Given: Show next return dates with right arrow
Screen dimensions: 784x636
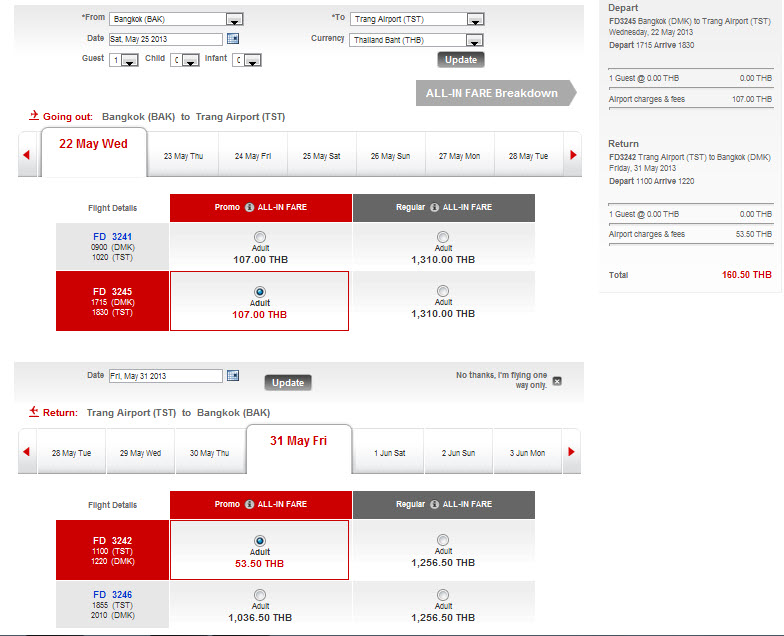Looking at the screenshot, I should 572,452.
